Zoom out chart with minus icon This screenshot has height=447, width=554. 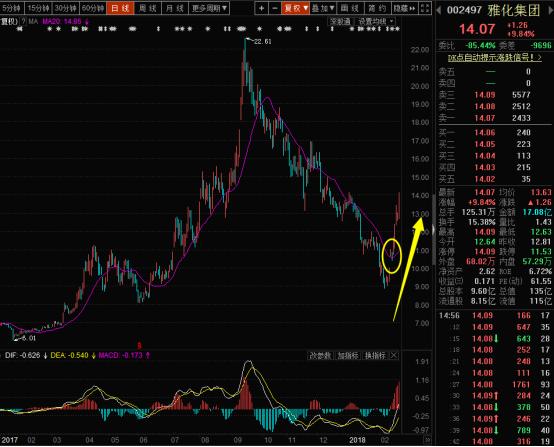275,8
